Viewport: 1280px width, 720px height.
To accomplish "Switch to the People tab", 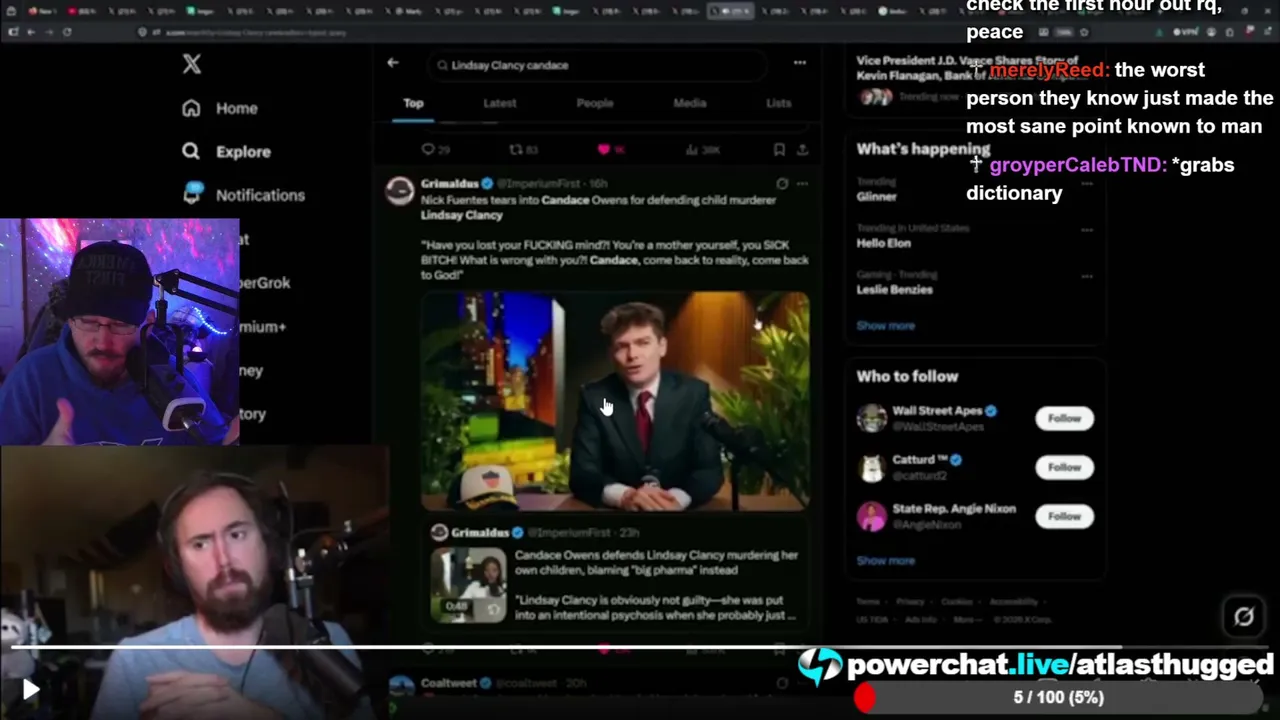I will (595, 103).
